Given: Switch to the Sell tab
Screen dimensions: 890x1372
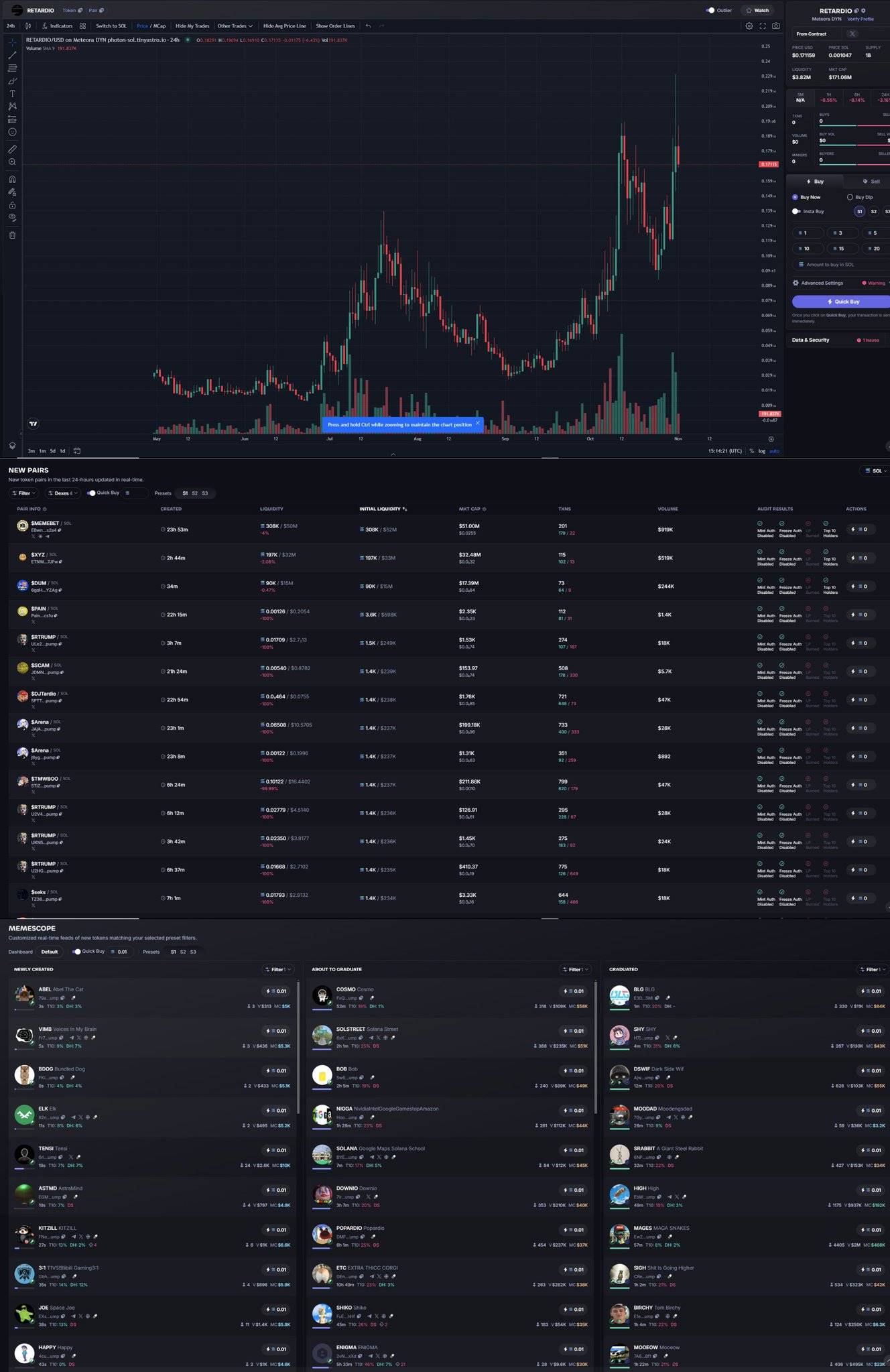Looking at the screenshot, I should point(871,182).
